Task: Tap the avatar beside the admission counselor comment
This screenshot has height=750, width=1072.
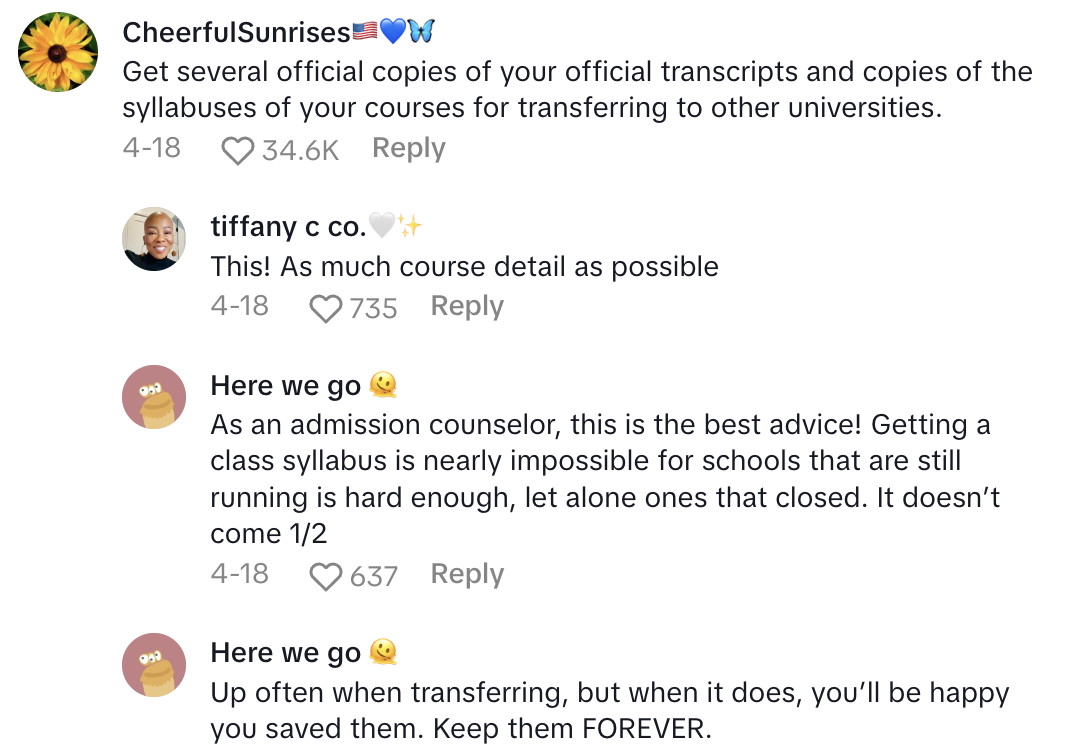Action: (154, 397)
